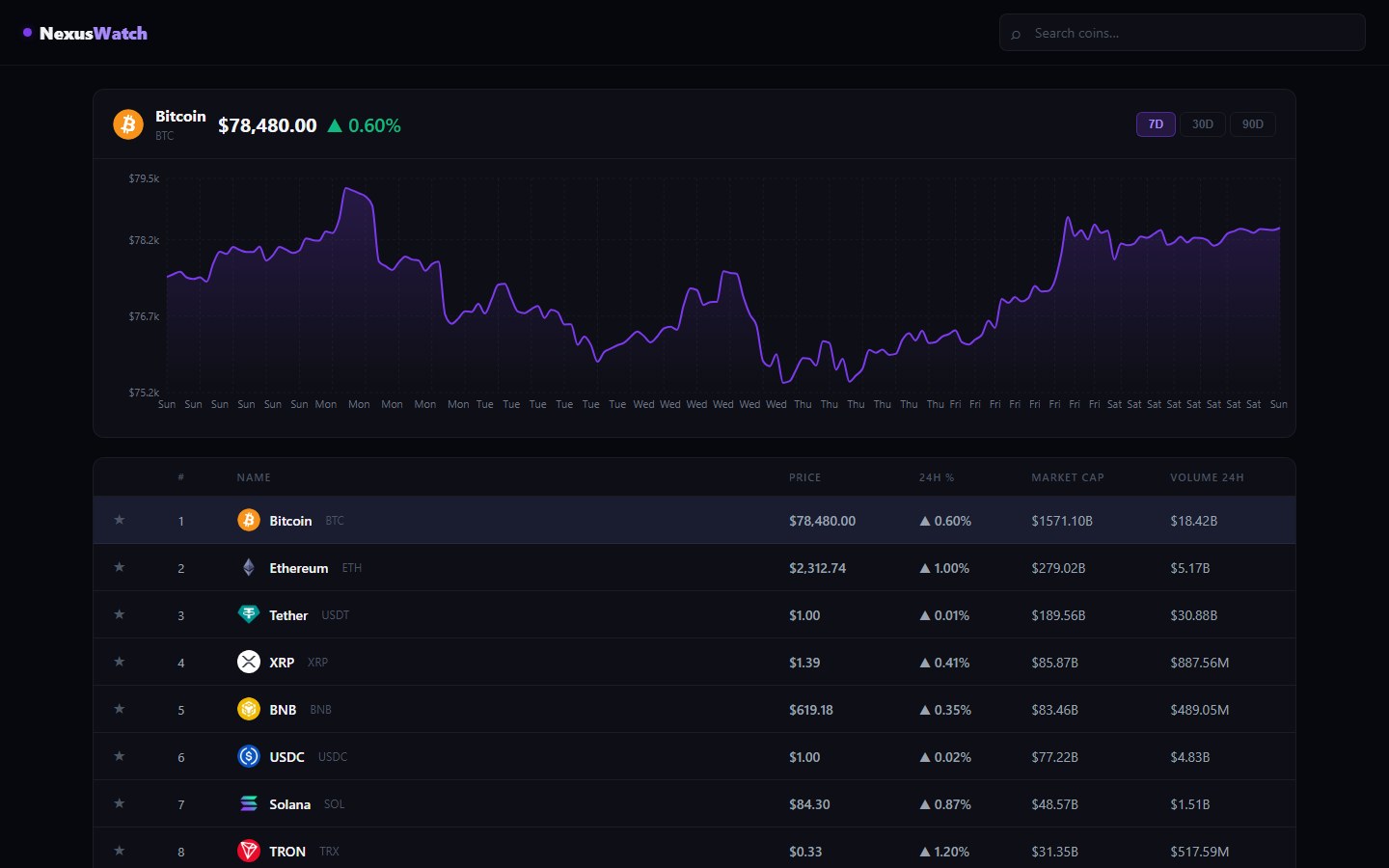Select the BNB row name
The width and height of the screenshot is (1389, 868).
coord(283,710)
